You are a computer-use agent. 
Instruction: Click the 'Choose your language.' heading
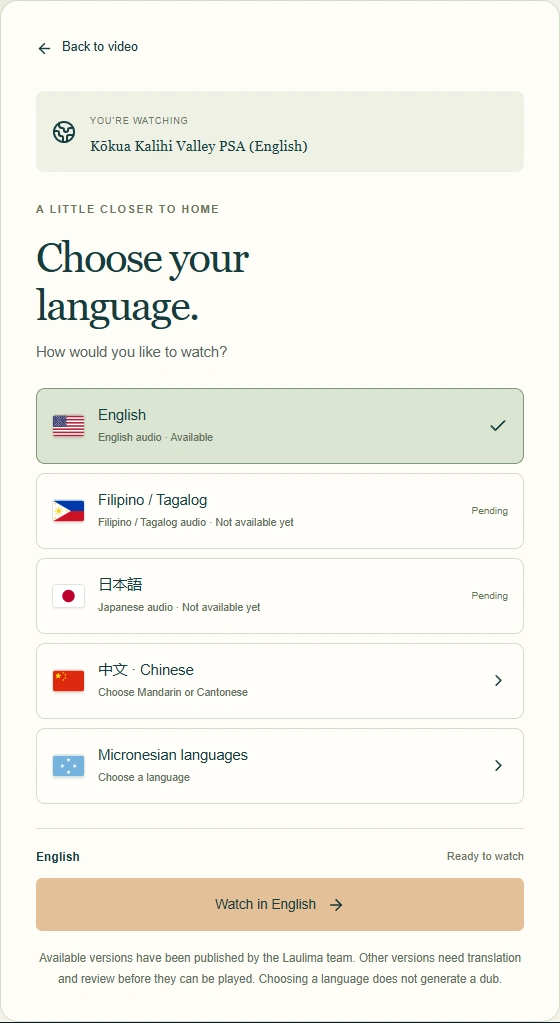(x=142, y=282)
